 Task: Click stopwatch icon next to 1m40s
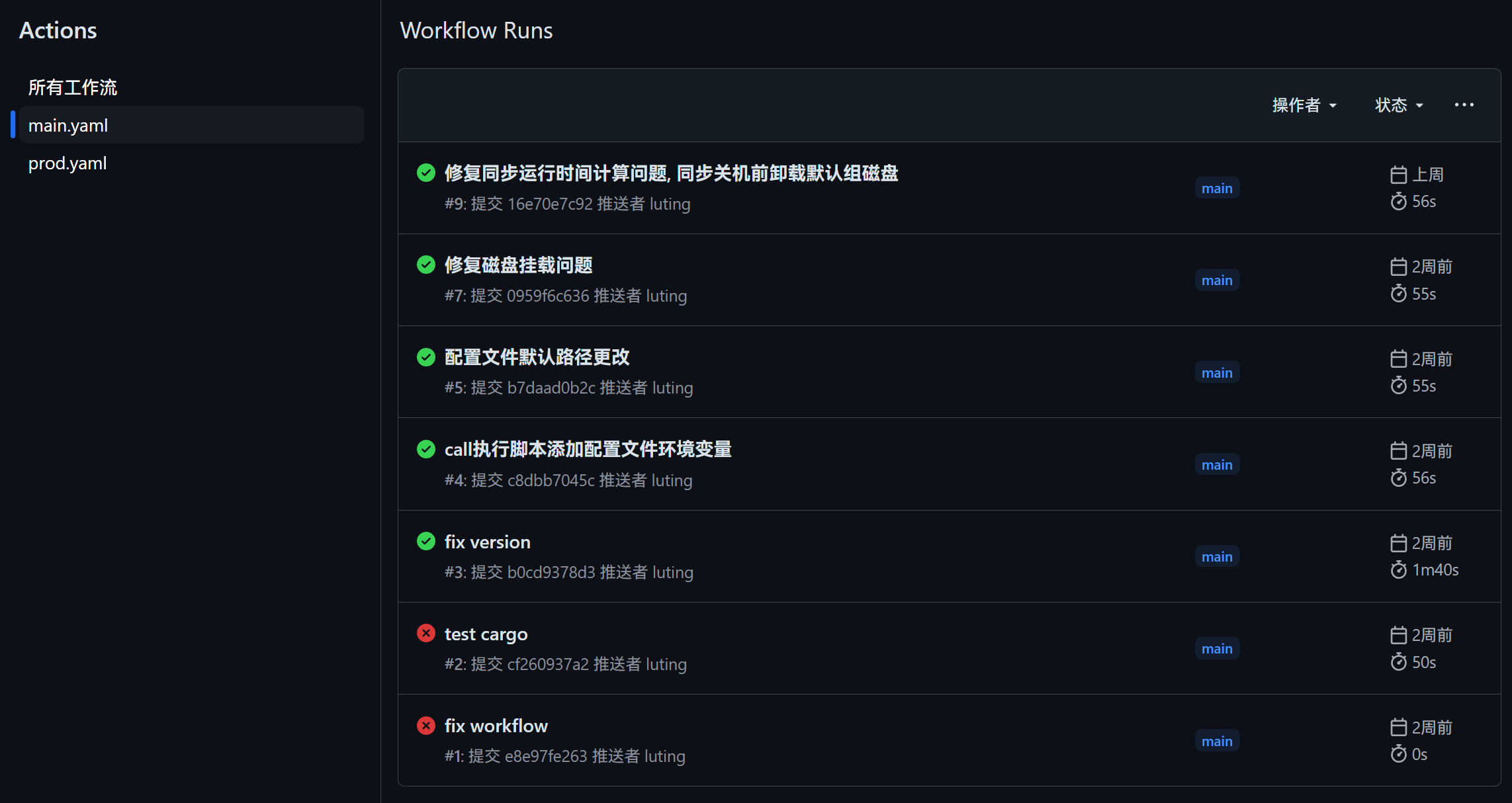tap(1398, 570)
